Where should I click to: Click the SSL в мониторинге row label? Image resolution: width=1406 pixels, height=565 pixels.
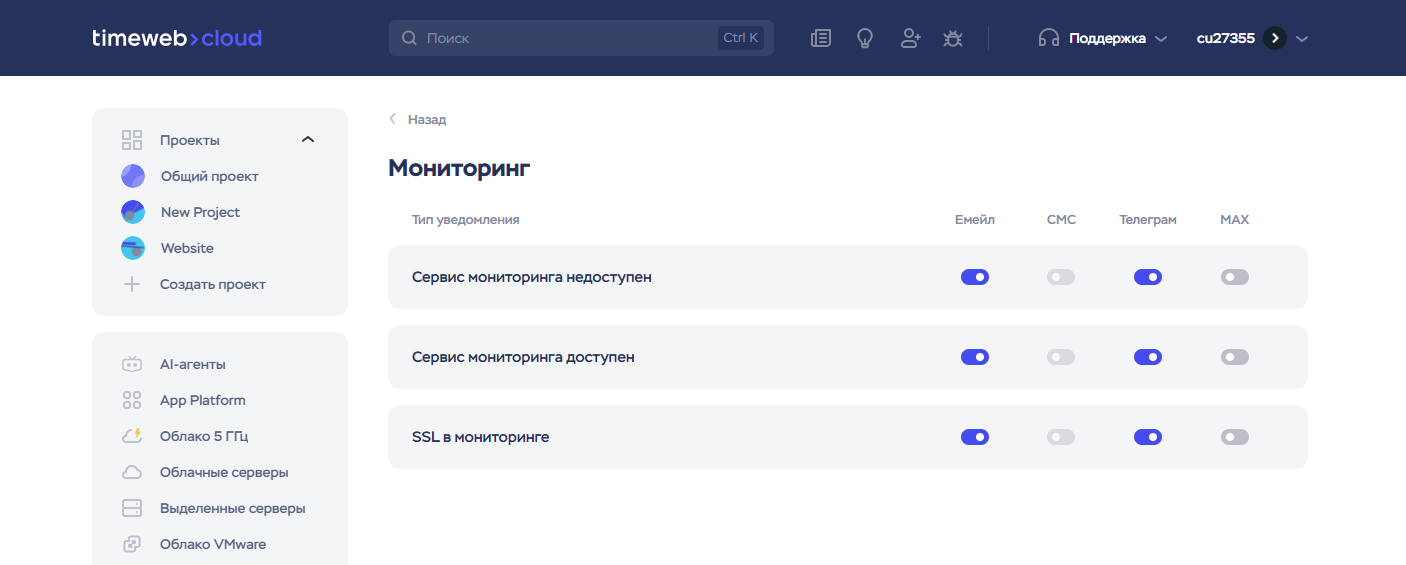tap(480, 437)
